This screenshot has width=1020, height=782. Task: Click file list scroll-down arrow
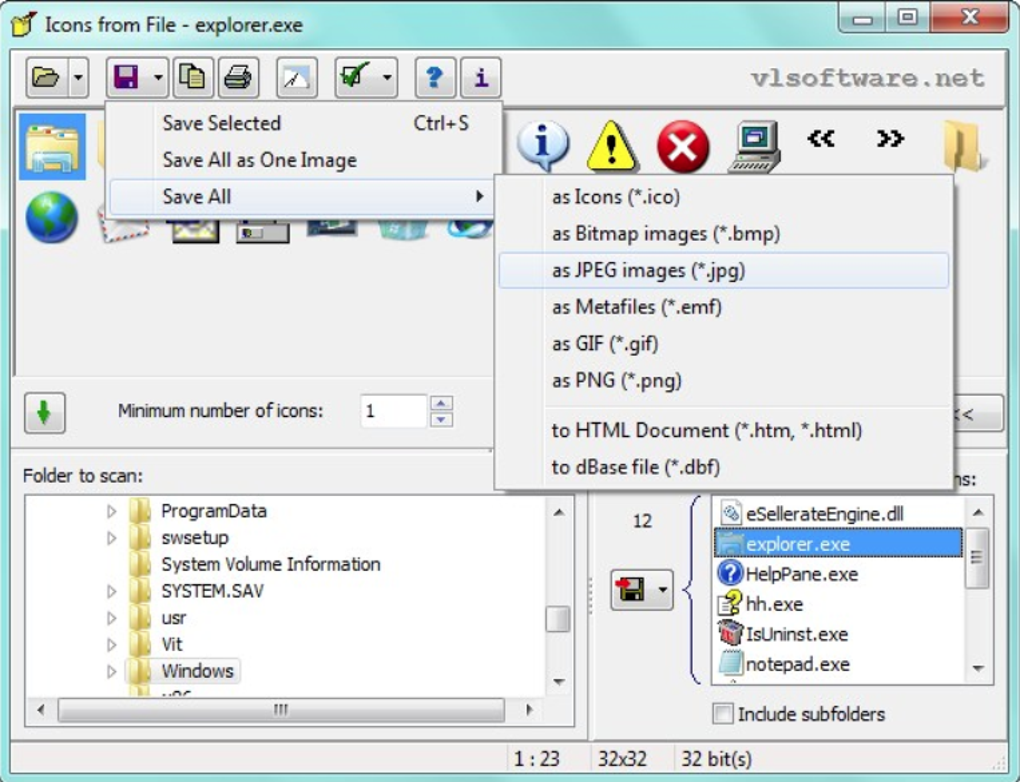coord(978,669)
